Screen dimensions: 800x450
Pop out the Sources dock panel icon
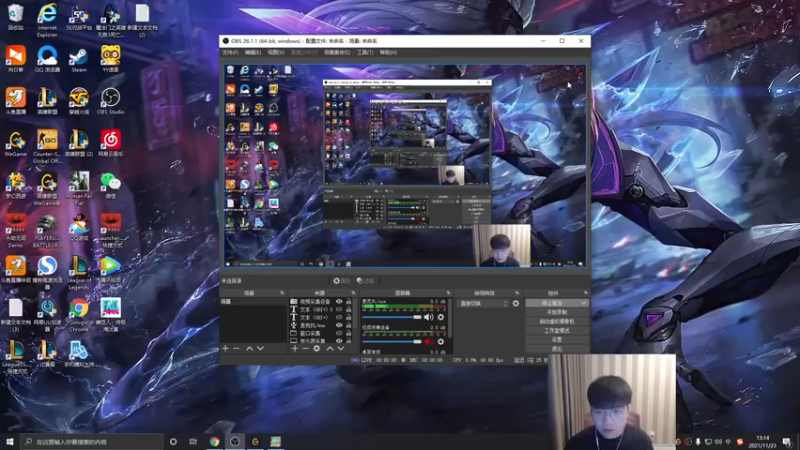(x=353, y=293)
